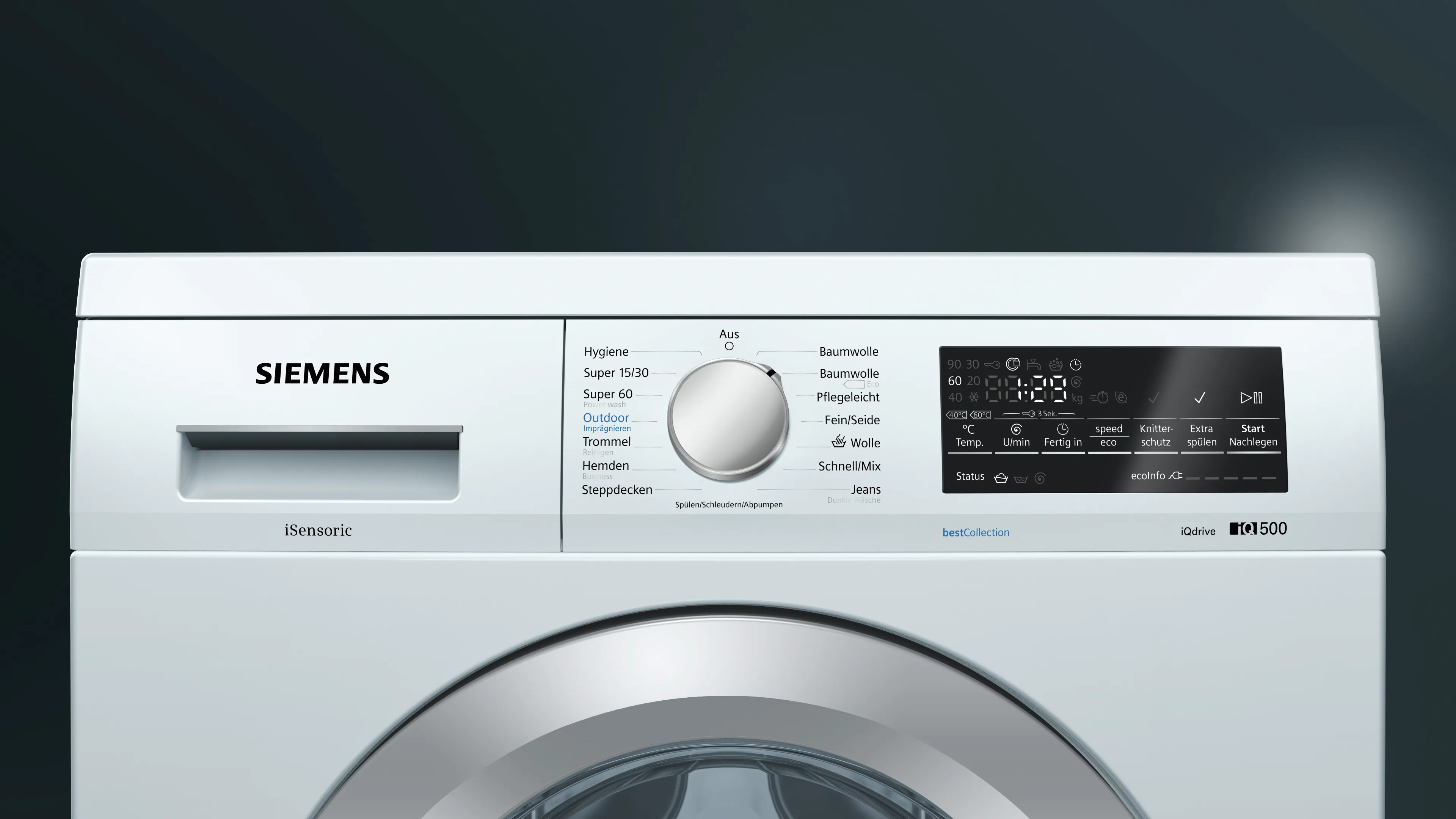Viewport: 1456px width, 819px height.
Task: Select the 90 temperature value
Action: 954,364
